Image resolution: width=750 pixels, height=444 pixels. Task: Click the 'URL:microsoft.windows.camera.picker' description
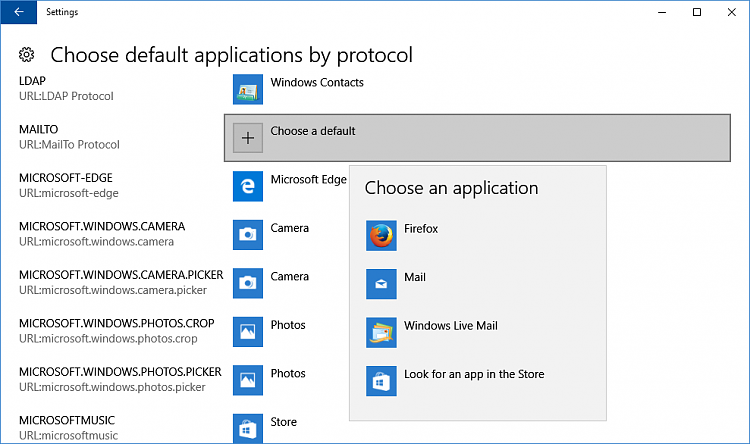point(113,290)
